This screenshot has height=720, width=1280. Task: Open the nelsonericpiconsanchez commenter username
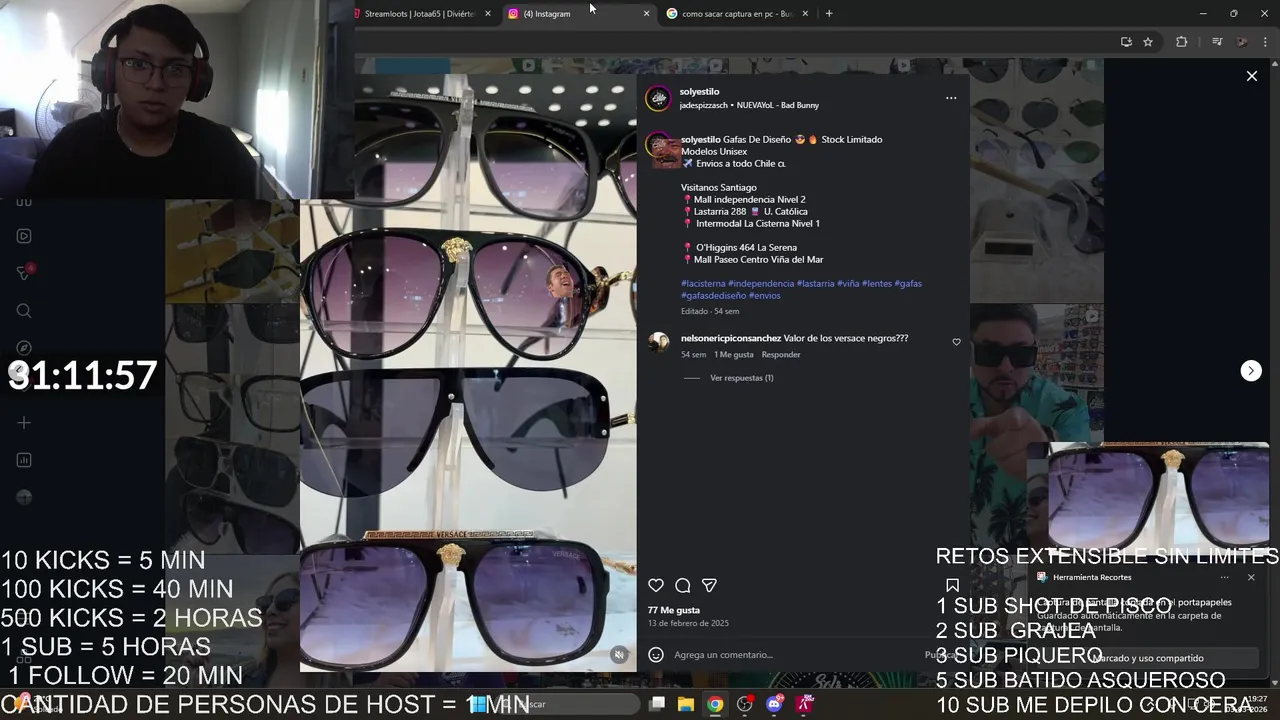coord(731,339)
